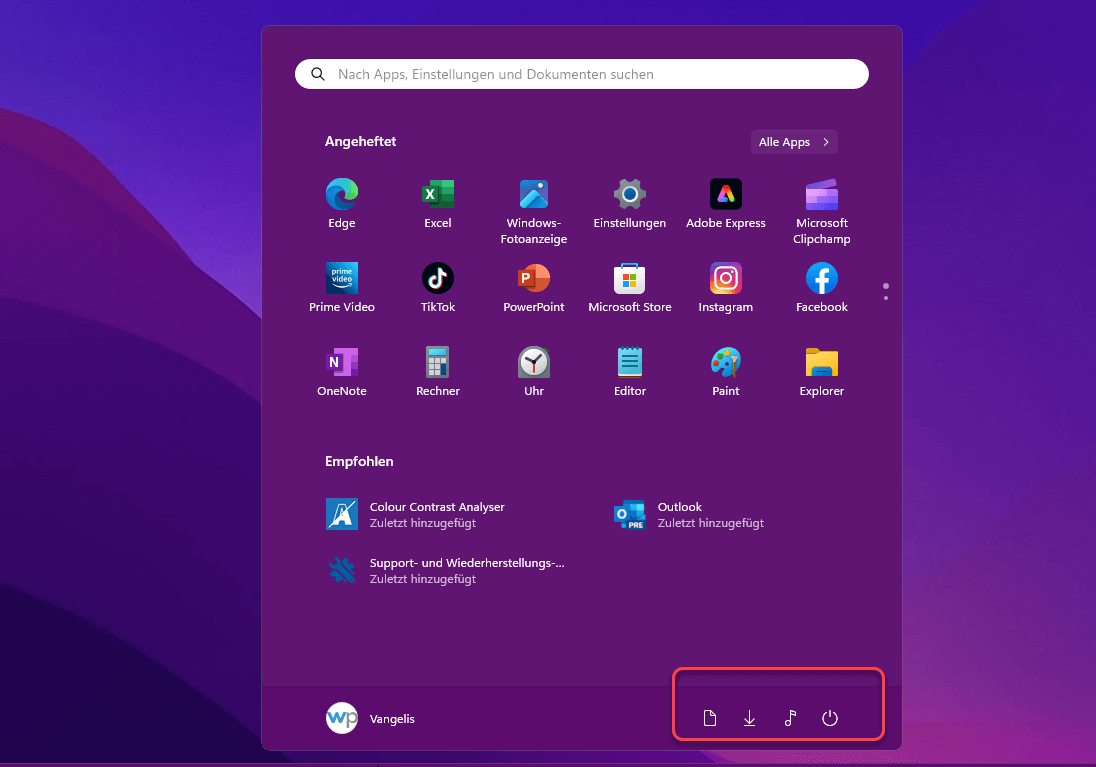Image resolution: width=1096 pixels, height=767 pixels.
Task: Show all apps via Alle Apps
Action: coord(794,142)
